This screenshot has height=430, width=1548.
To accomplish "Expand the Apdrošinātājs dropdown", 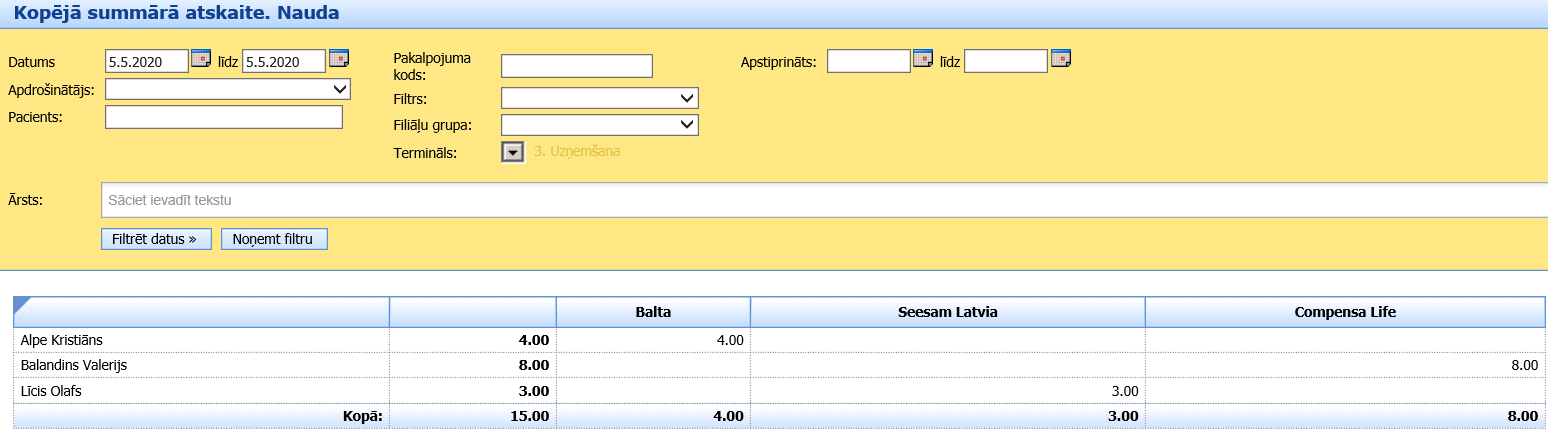I will point(228,90).
